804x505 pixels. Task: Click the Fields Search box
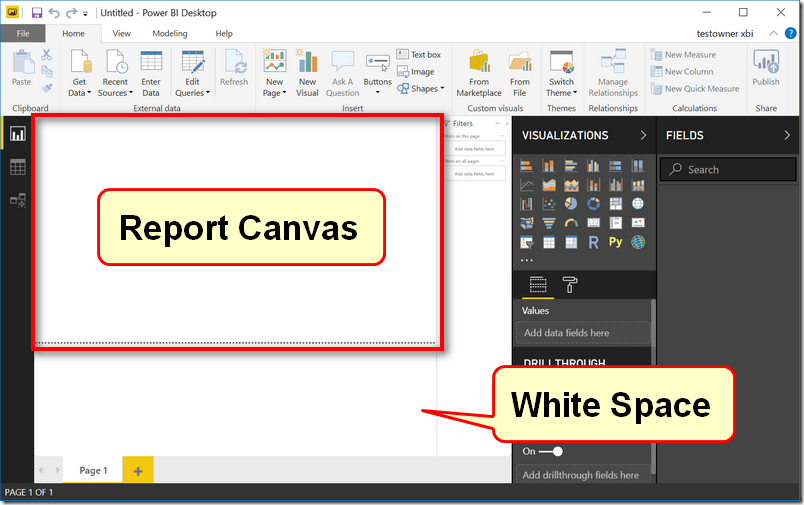(x=727, y=169)
